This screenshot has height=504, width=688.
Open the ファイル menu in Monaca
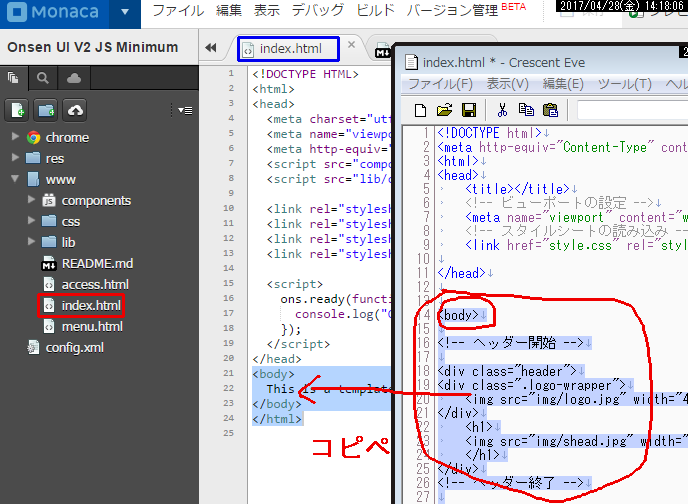tap(178, 11)
